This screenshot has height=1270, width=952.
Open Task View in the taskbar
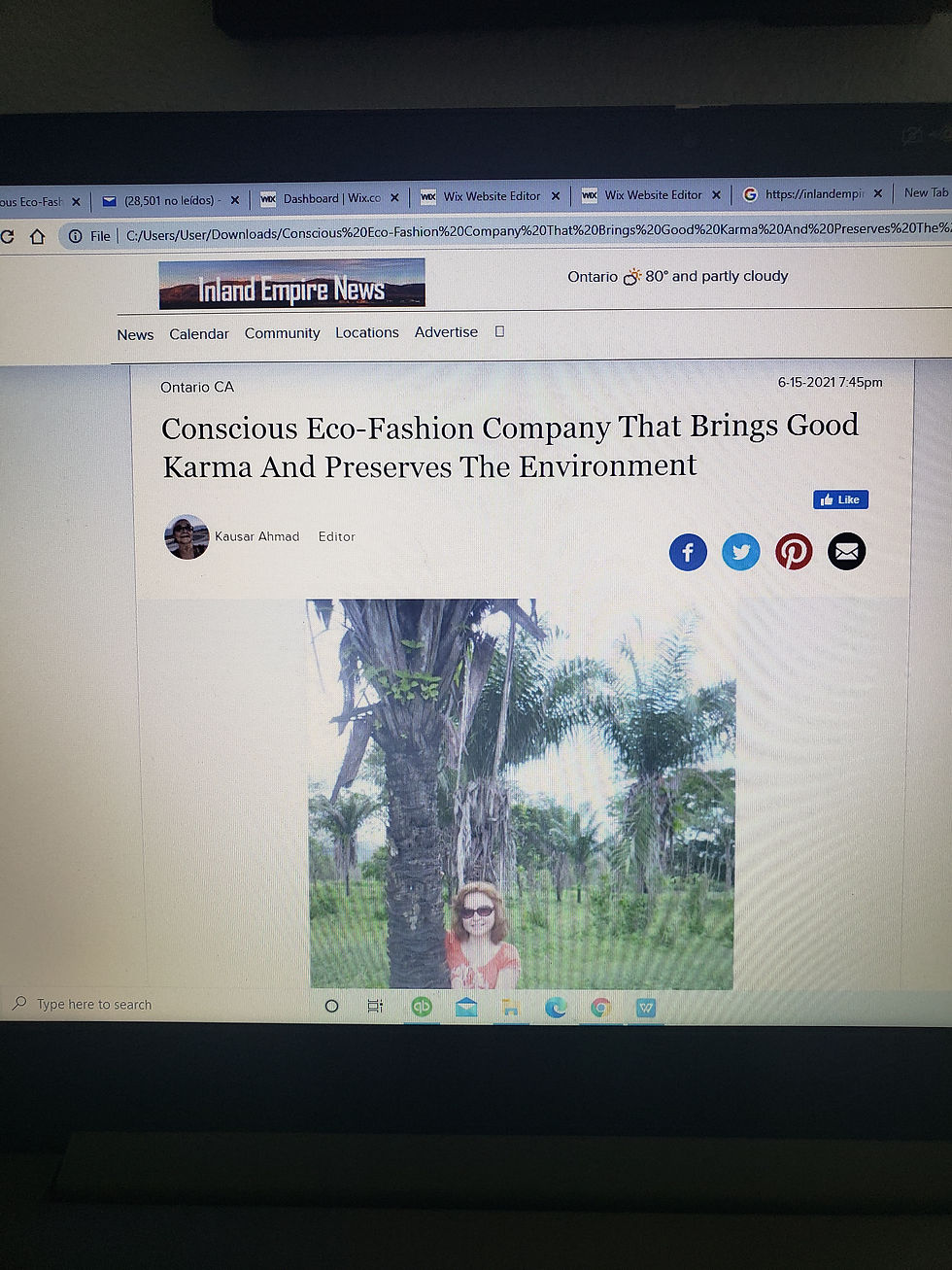point(376,1006)
